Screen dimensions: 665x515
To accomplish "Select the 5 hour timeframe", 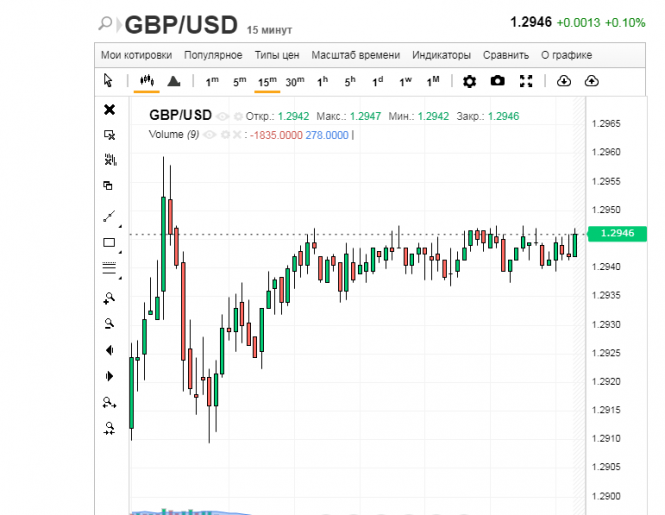I will 350,81.
